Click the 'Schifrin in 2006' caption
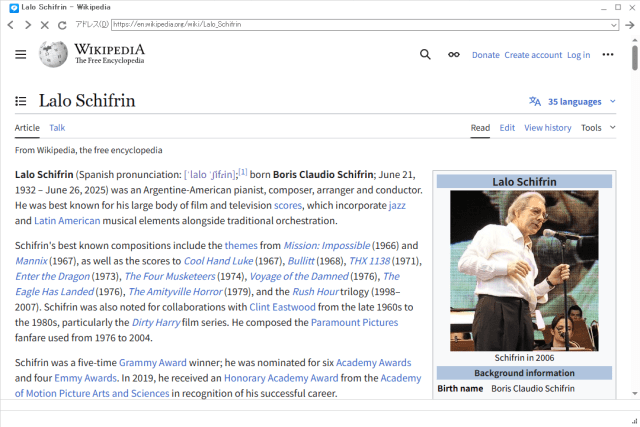 (524, 358)
